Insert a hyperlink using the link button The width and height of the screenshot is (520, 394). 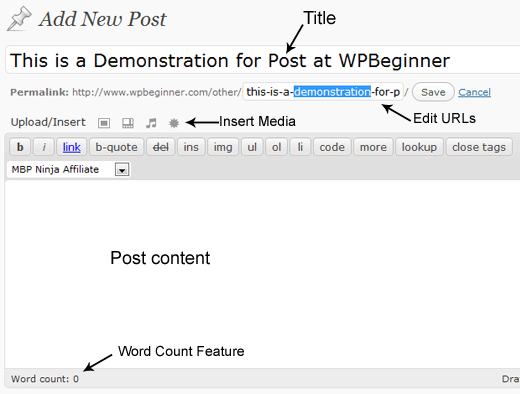[x=72, y=147]
